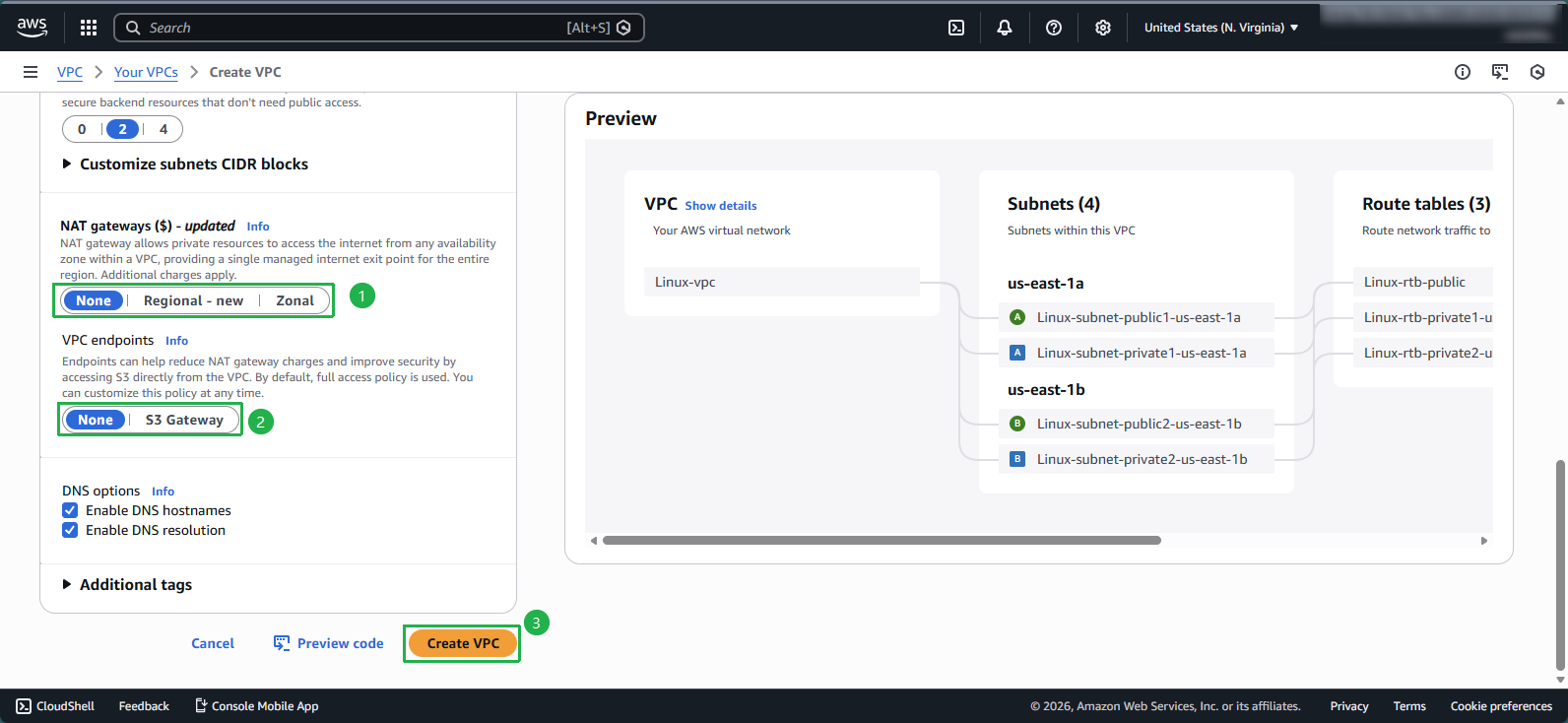Go to Your VPCs breadcrumb
The height and width of the screenshot is (723, 1568).
(x=146, y=72)
